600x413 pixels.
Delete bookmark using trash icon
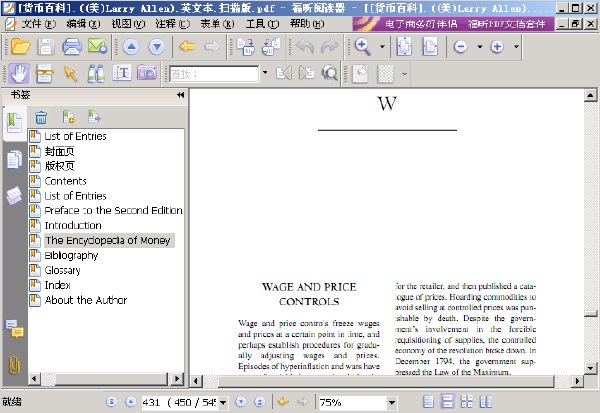pos(41,117)
